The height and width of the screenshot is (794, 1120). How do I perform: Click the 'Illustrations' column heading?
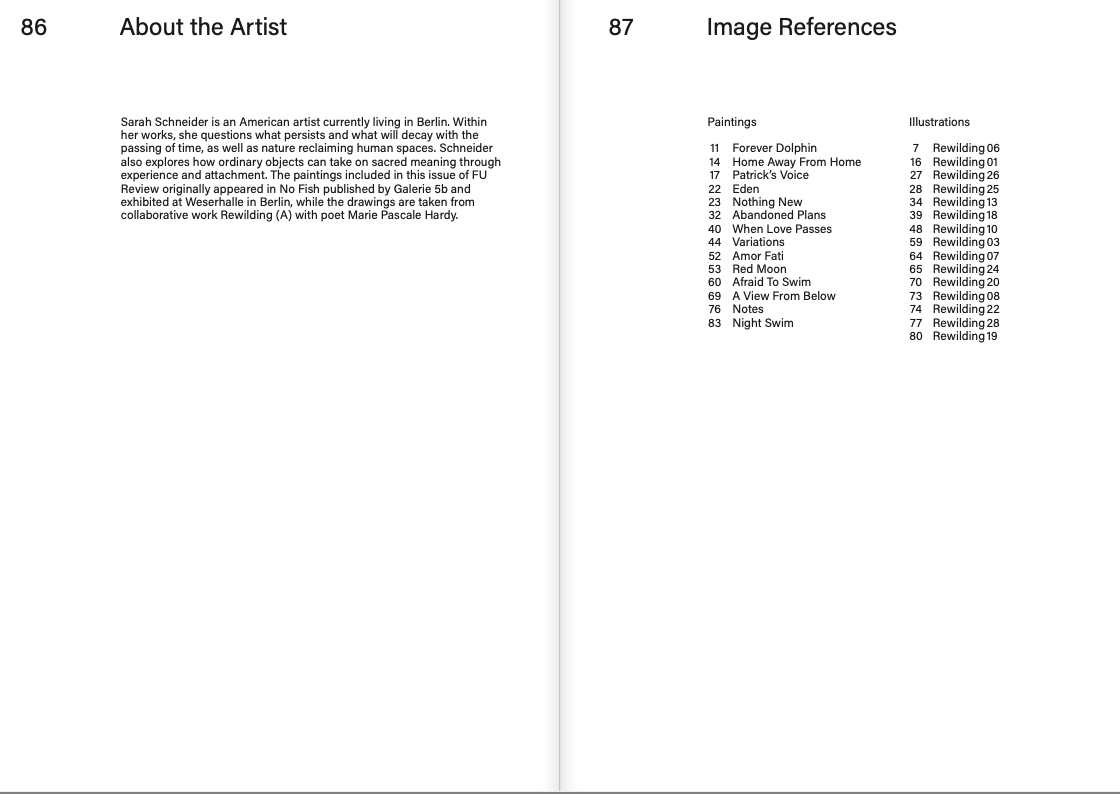[x=939, y=122]
